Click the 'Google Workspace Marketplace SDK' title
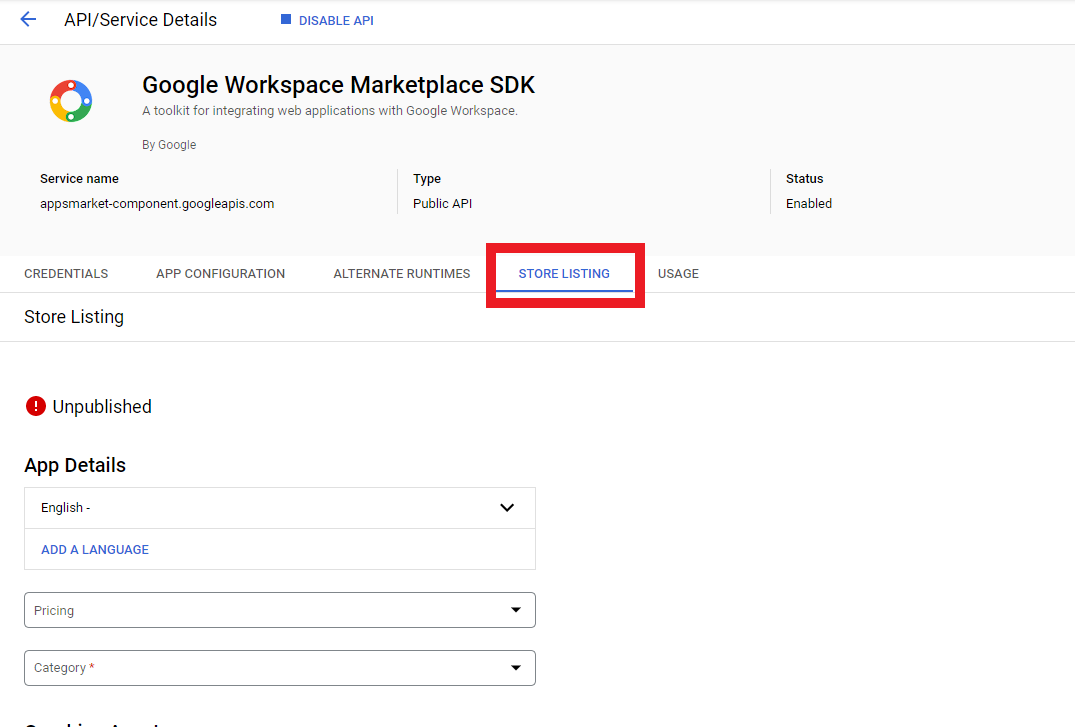The image size is (1075, 727). [x=338, y=85]
